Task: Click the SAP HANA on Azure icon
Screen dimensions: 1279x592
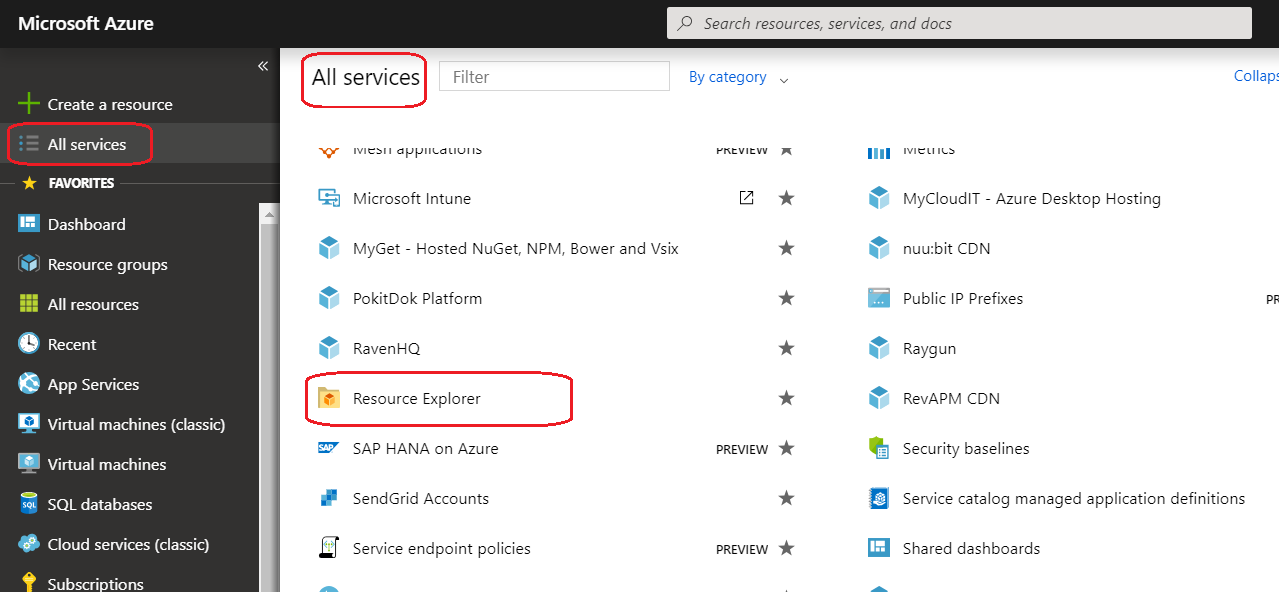Action: 329,449
